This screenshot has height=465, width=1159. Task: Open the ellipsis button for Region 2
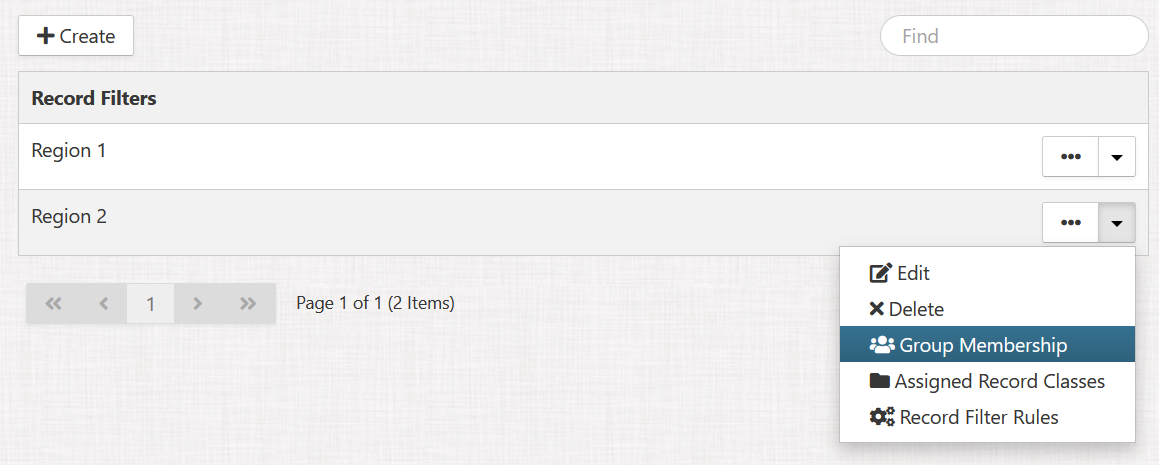click(x=1070, y=222)
